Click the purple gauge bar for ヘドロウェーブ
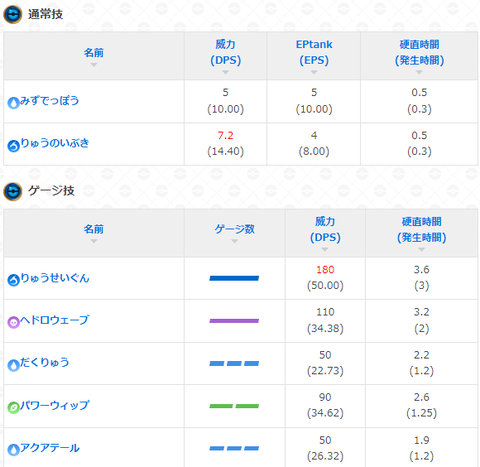Screen dimensions: 480x467 tap(234, 321)
